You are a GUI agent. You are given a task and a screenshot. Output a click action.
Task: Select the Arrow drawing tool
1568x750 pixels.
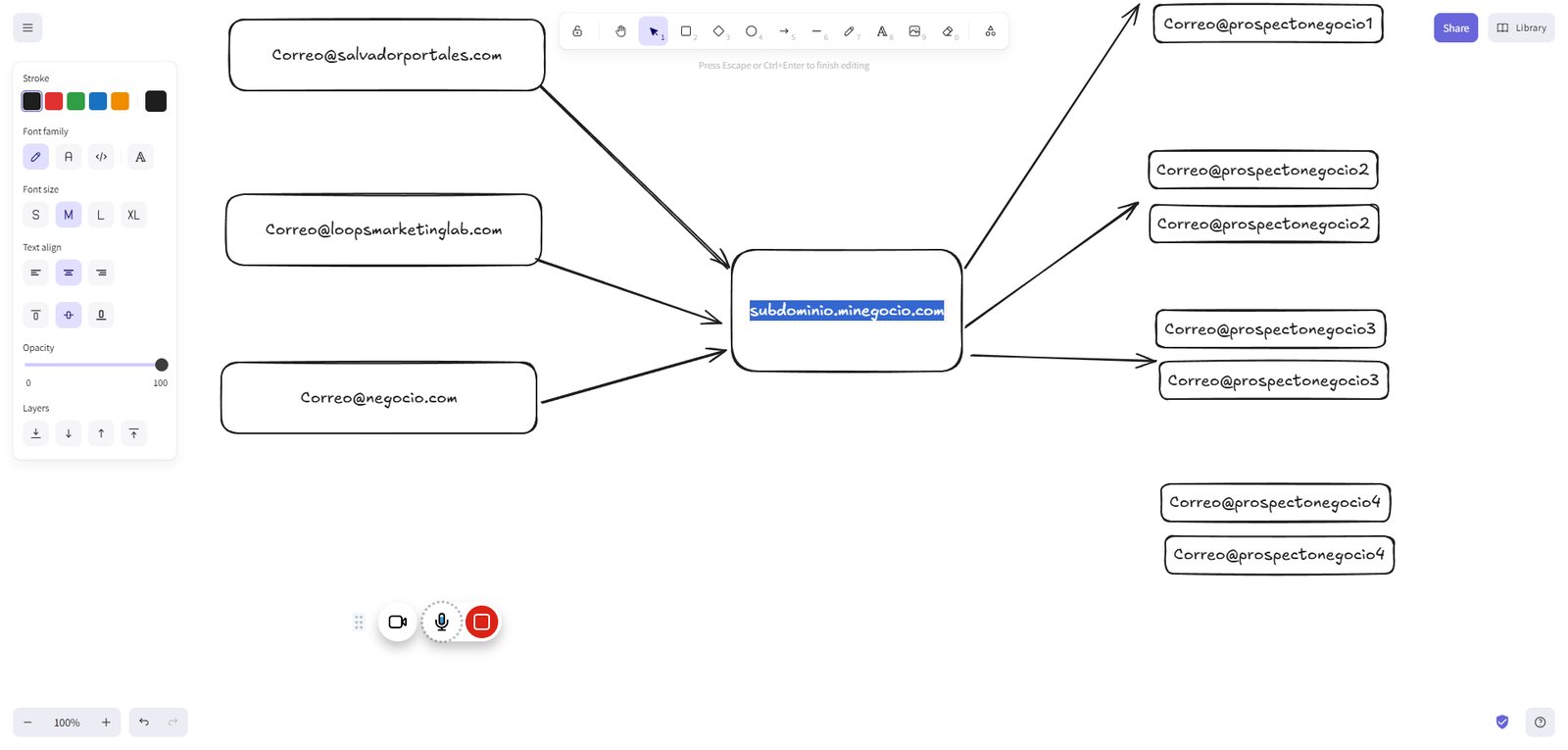[784, 31]
